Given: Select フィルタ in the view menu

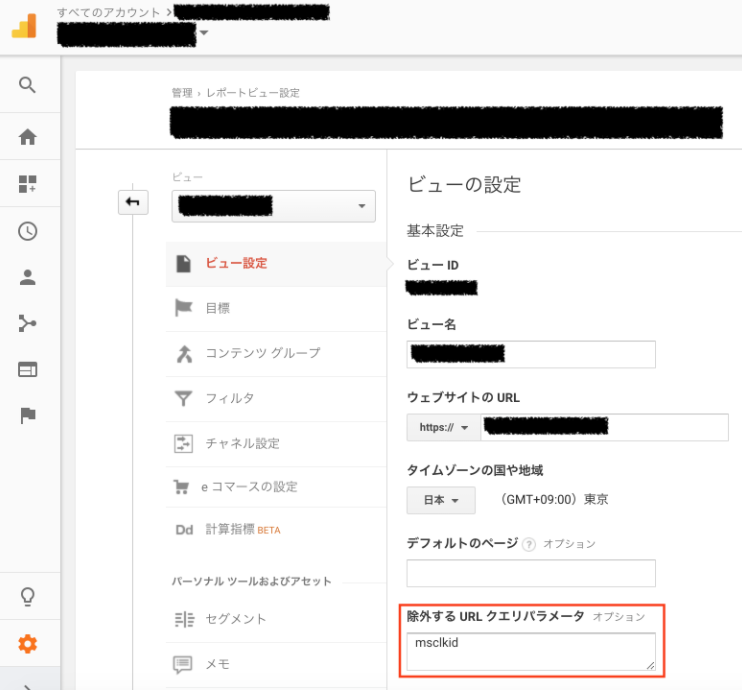Looking at the screenshot, I should (229, 398).
